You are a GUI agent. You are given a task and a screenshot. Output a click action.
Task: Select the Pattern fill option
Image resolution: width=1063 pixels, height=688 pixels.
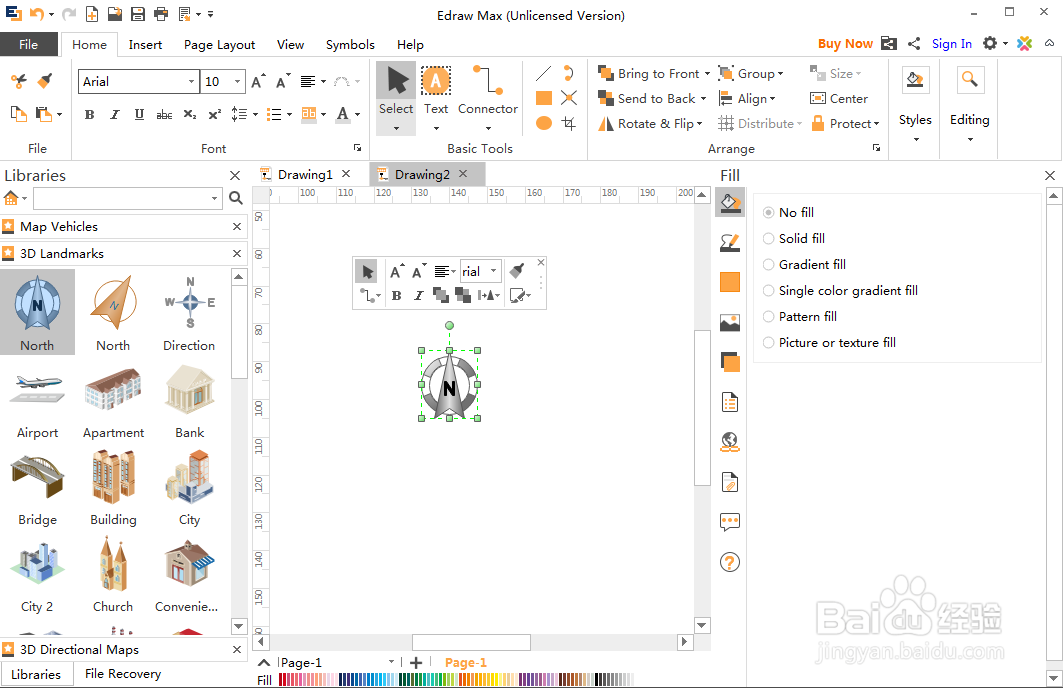click(x=800, y=317)
